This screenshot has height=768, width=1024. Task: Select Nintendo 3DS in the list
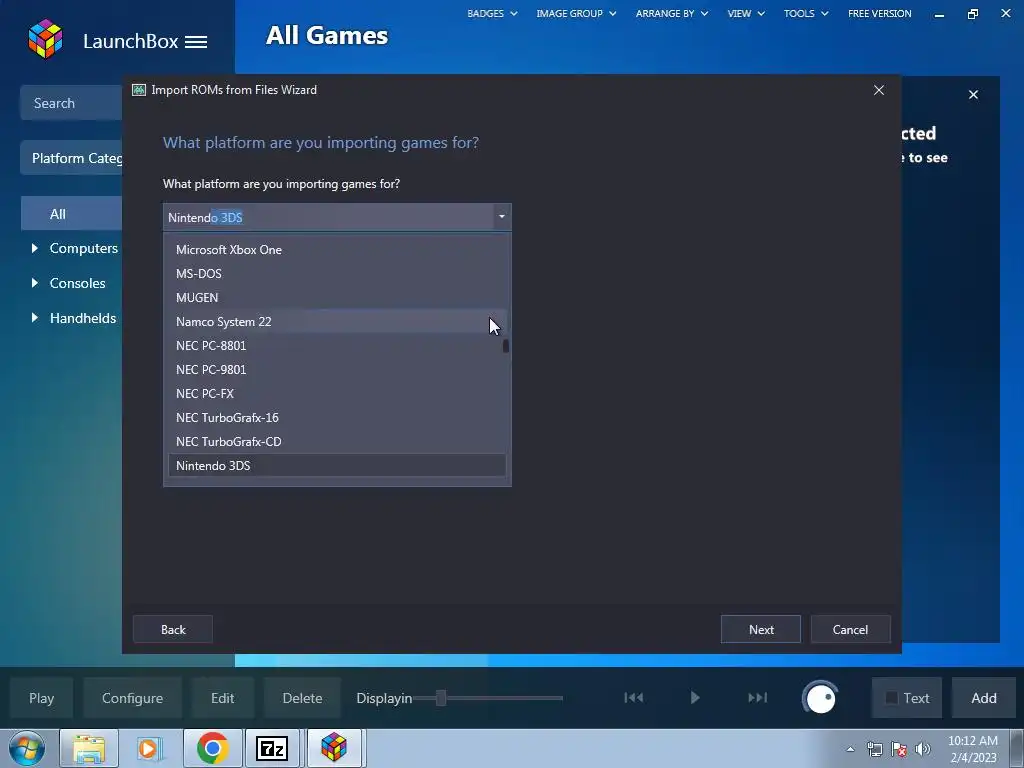(x=337, y=466)
